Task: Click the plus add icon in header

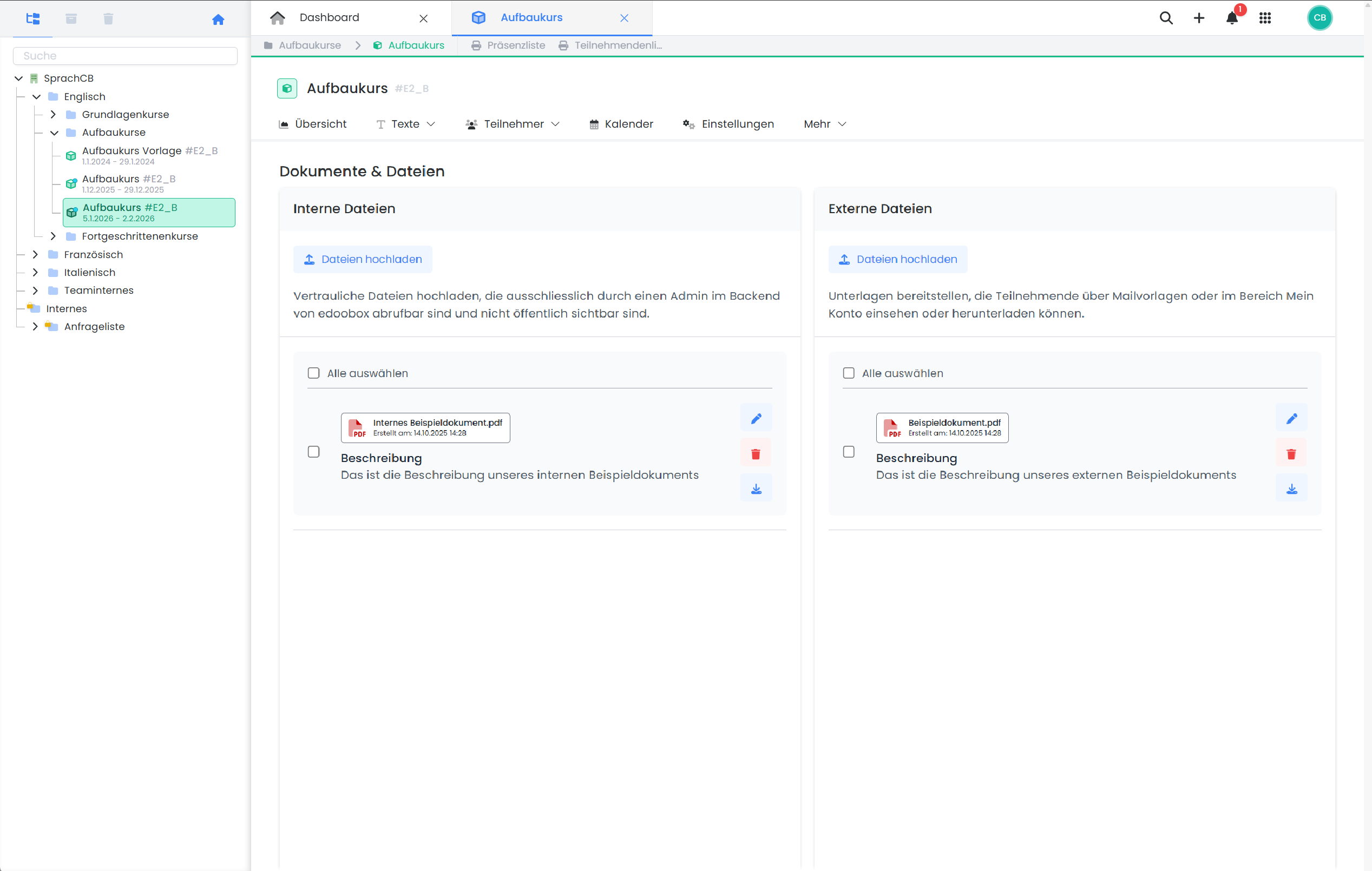Action: tap(1199, 18)
